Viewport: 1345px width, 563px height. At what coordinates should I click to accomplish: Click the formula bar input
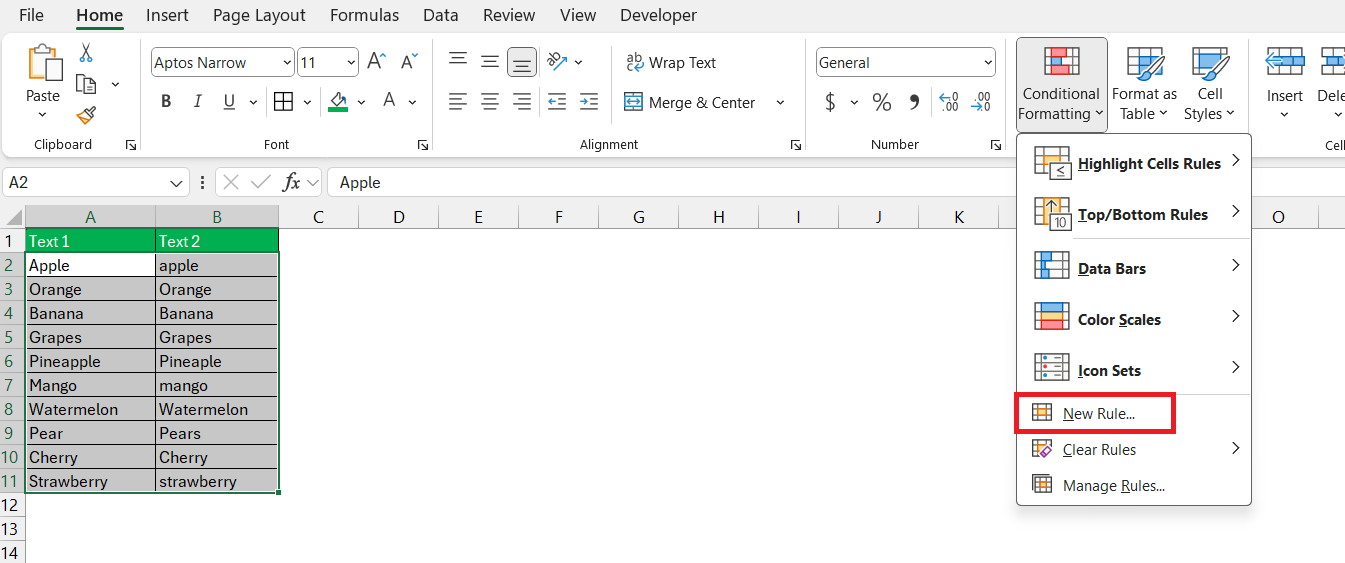[x=835, y=182]
